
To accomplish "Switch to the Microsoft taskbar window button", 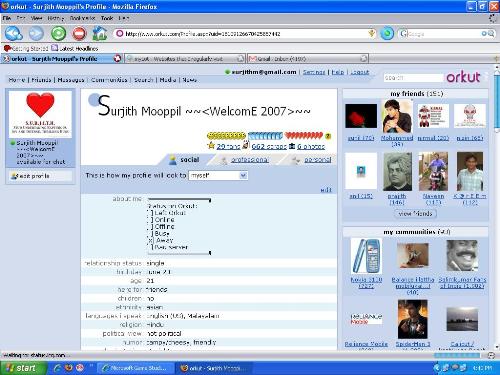I will click(x=136, y=368).
